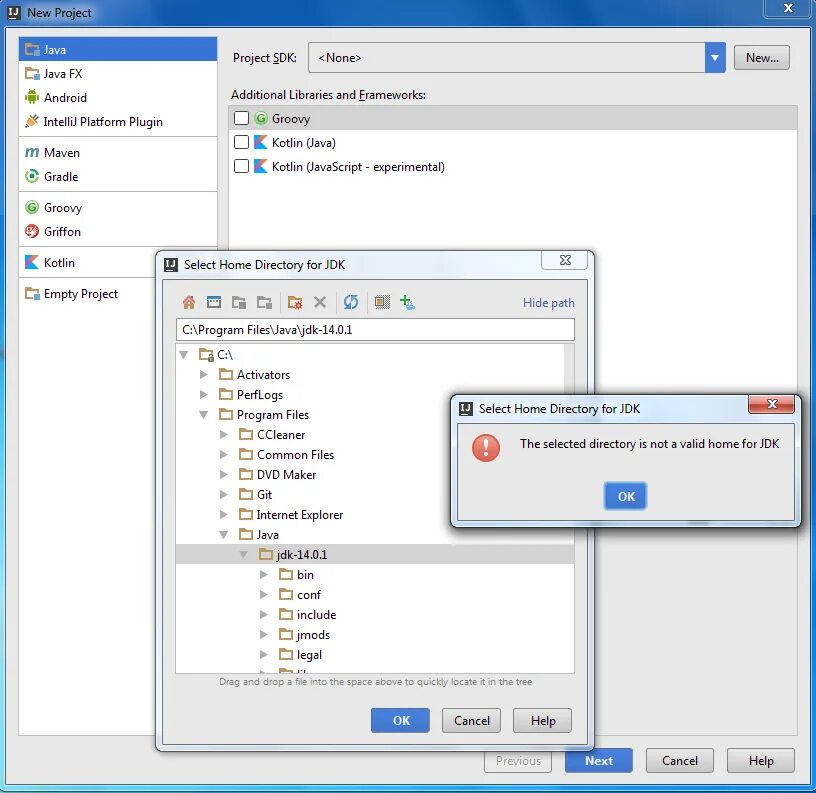816x793 pixels.
Task: Select Gradle project type
Action: coord(118,176)
